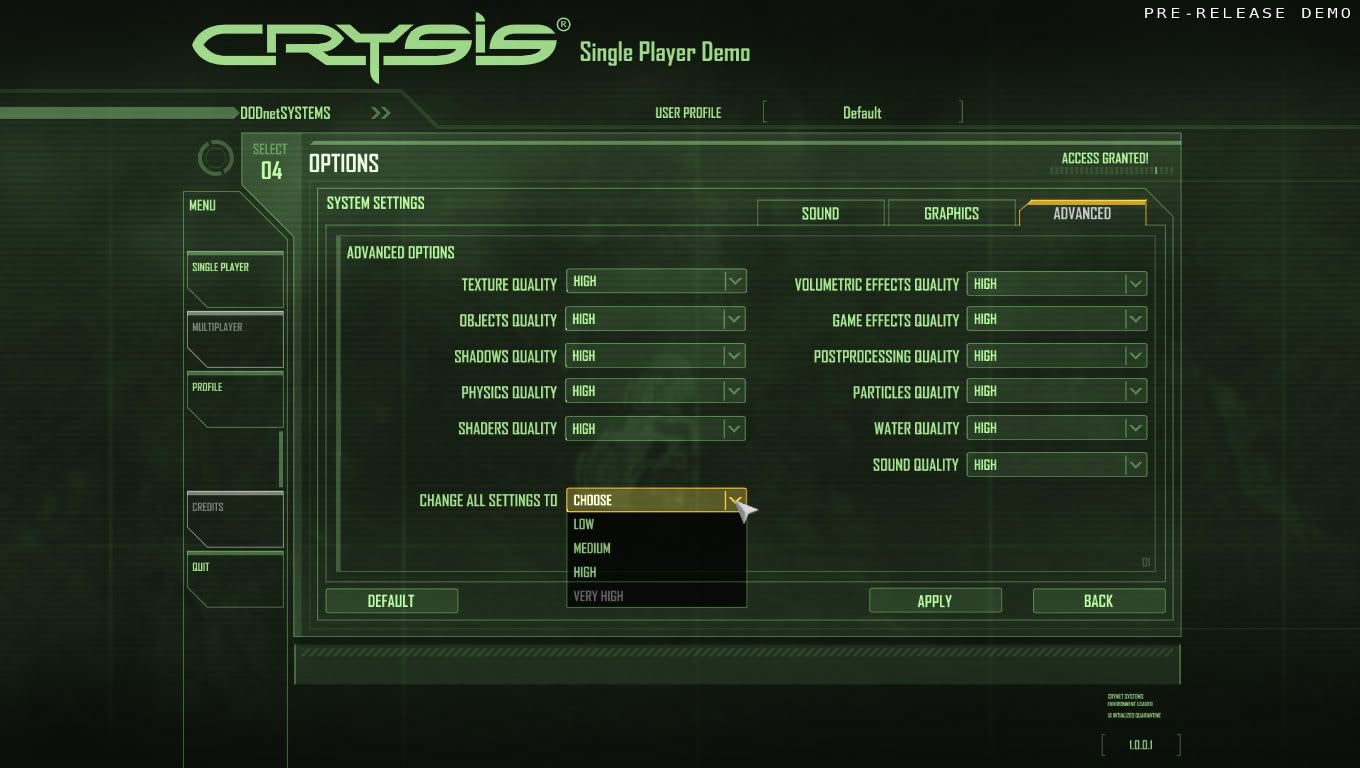Click the 'SYSTEM SETTINGS' heading
This screenshot has width=1360, height=768.
[x=376, y=203]
